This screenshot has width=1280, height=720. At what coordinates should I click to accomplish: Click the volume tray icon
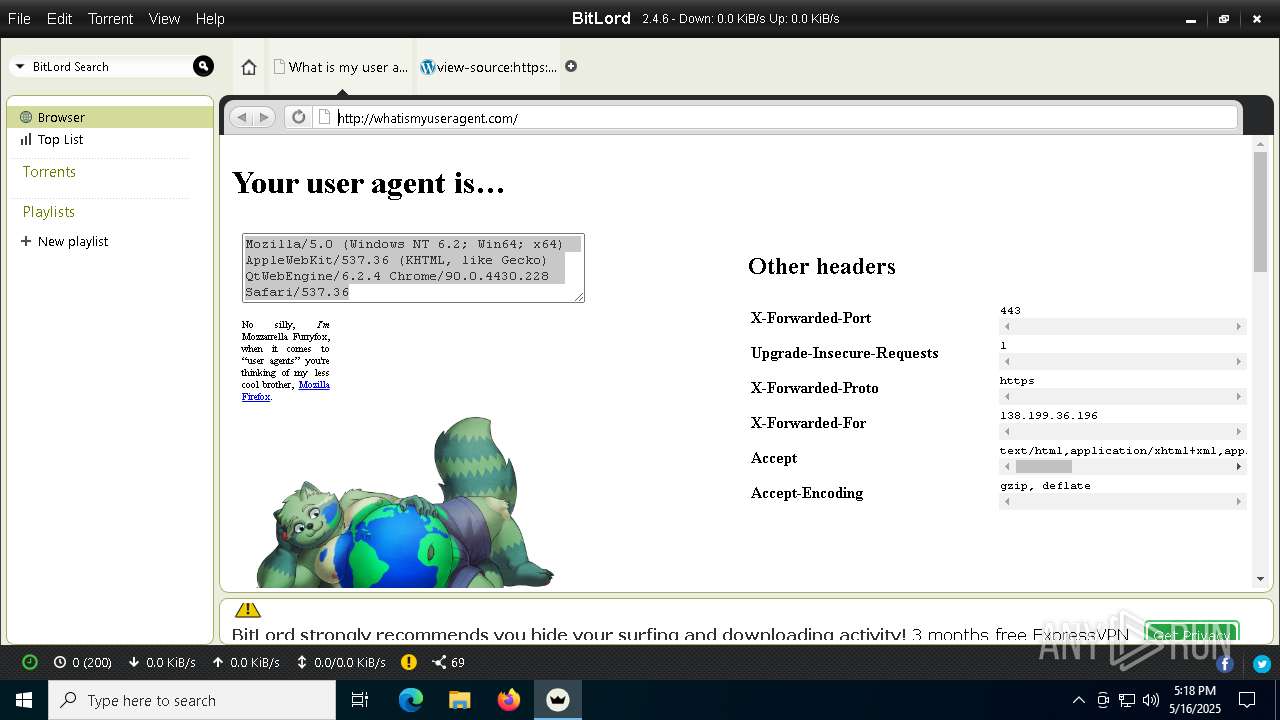1151,700
